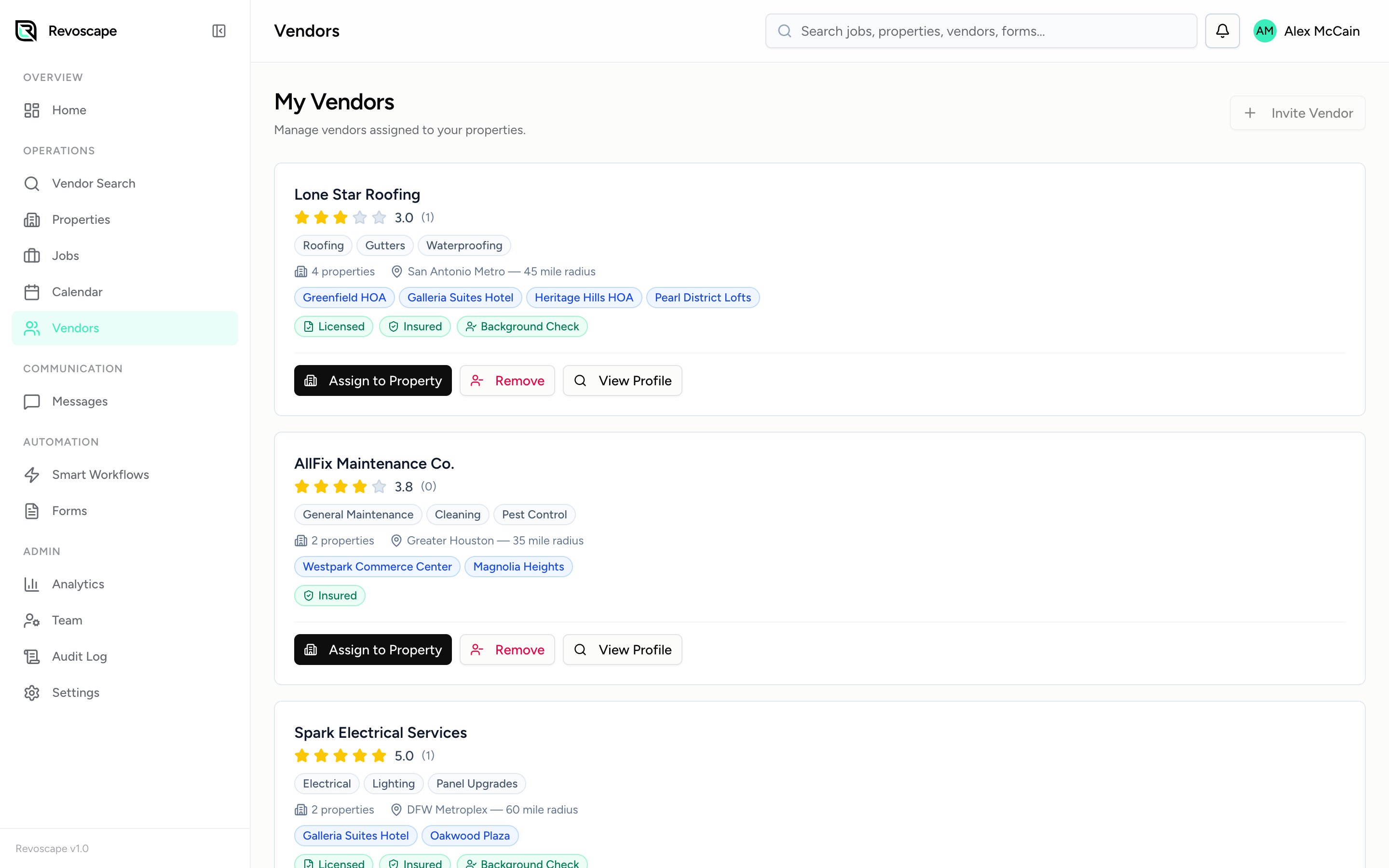Remove AllFix Maintenance Co.
The image size is (1389, 868).
(x=507, y=649)
